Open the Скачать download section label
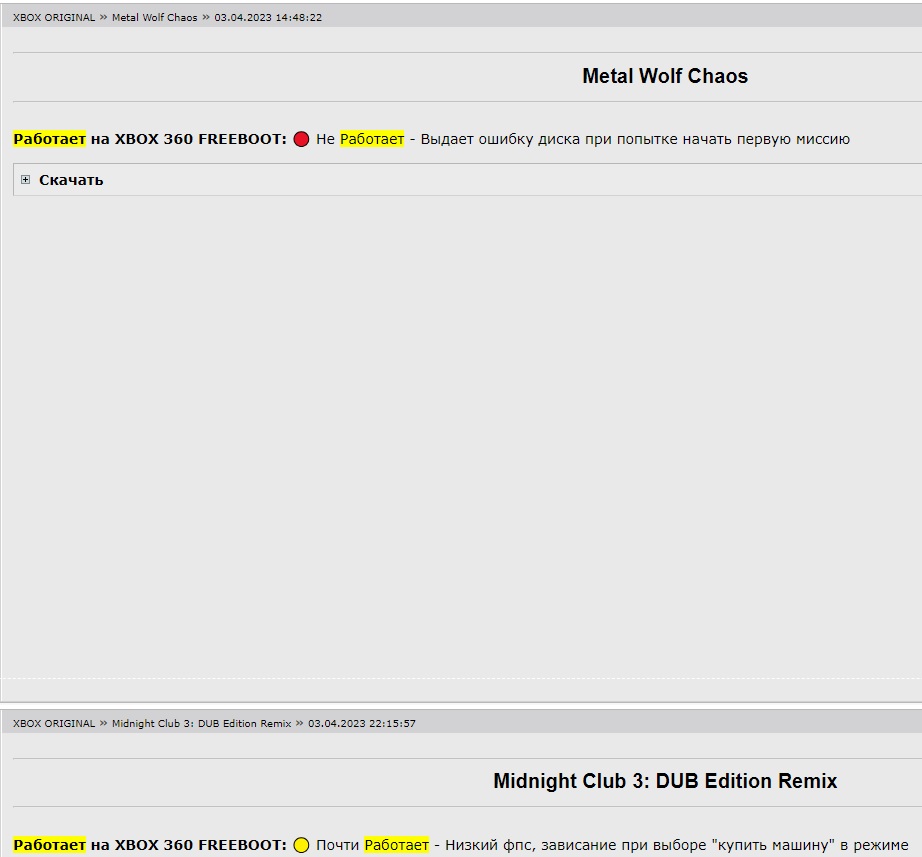Image resolution: width=922 pixels, height=857 pixels. pos(71,180)
